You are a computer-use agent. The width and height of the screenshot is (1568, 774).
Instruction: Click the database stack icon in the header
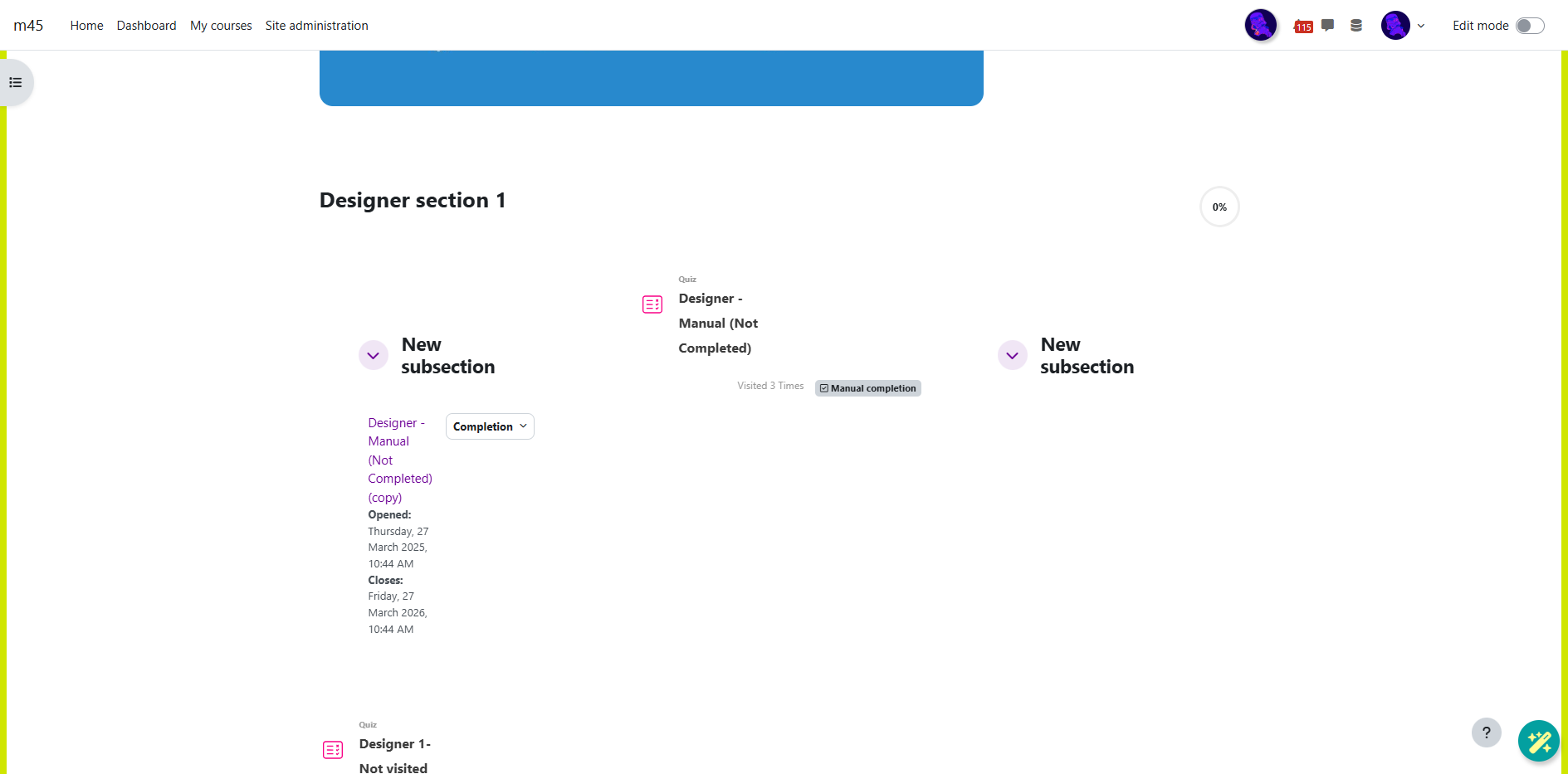pyautogui.click(x=1356, y=26)
